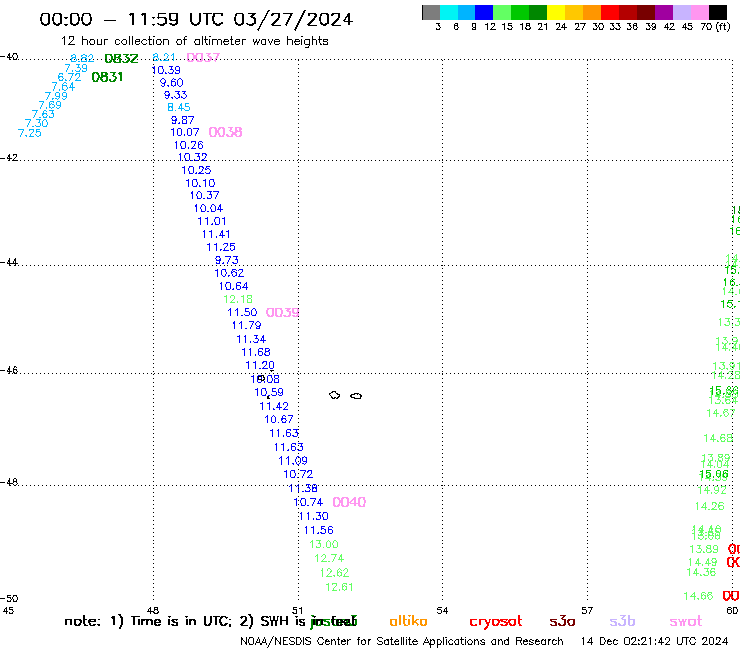This screenshot has height=650, width=740.
Task: Click the orange 'altika' satellite label
Action: tap(408, 621)
